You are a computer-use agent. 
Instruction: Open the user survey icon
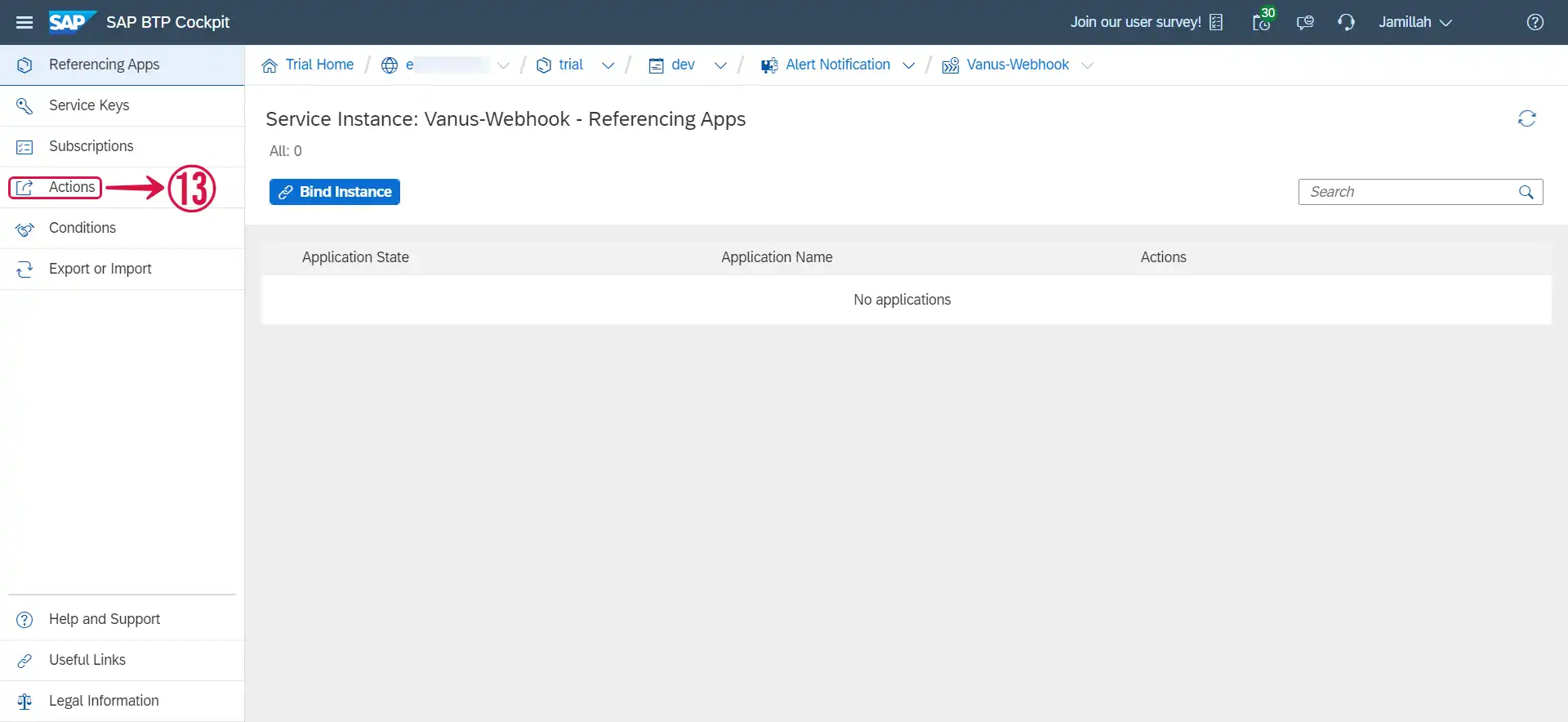click(1216, 22)
